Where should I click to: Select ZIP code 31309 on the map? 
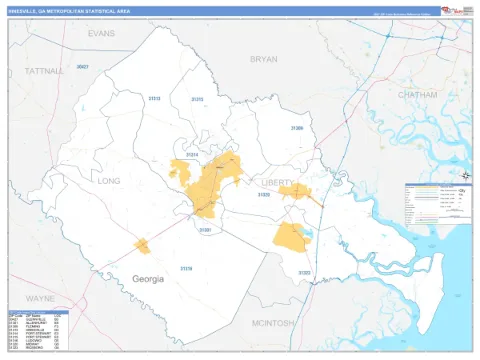pos(297,128)
